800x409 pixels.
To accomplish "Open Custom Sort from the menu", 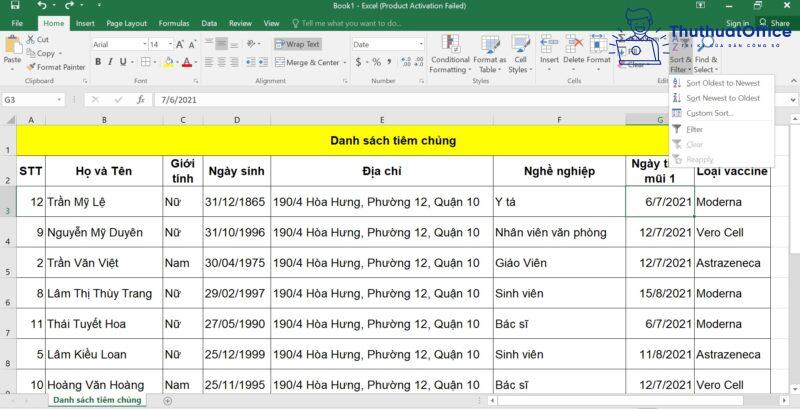I will click(722, 113).
